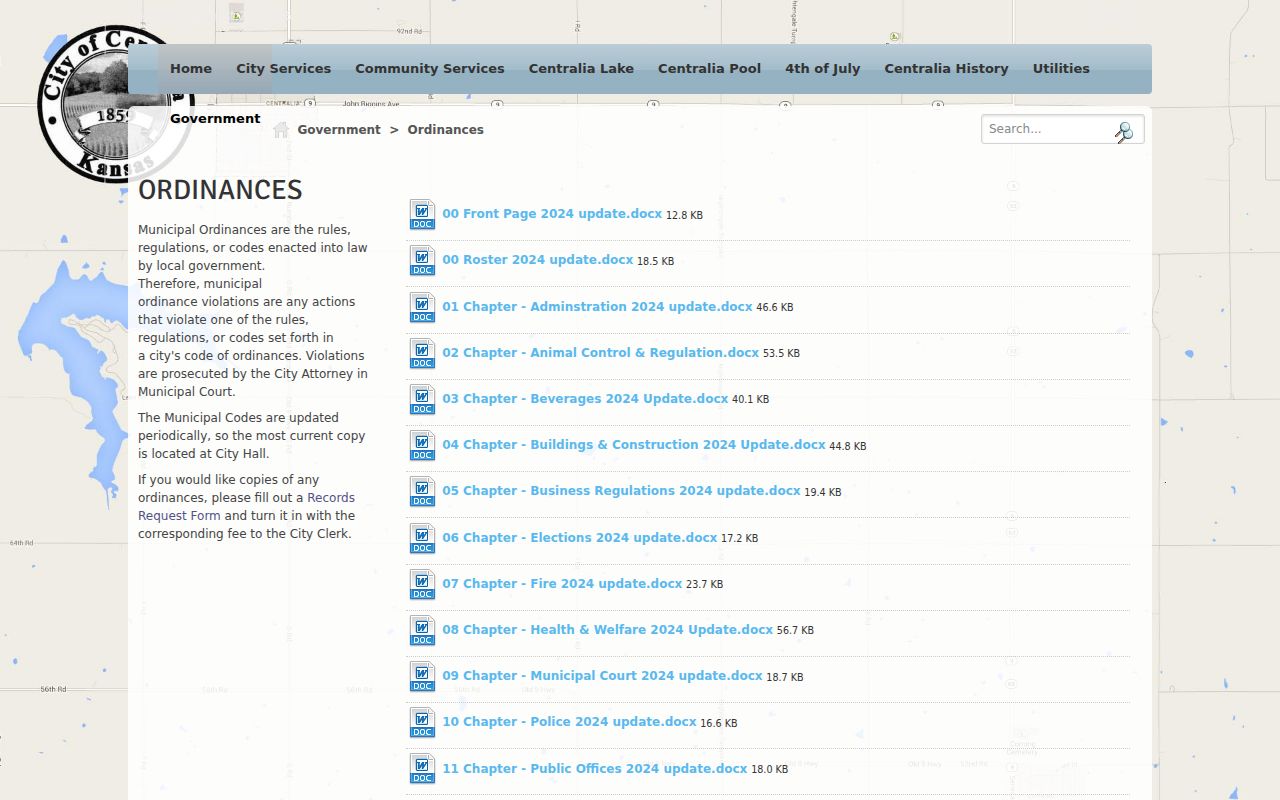The width and height of the screenshot is (1280, 800).
Task: Click the home icon in the breadcrumb
Action: [x=281, y=129]
